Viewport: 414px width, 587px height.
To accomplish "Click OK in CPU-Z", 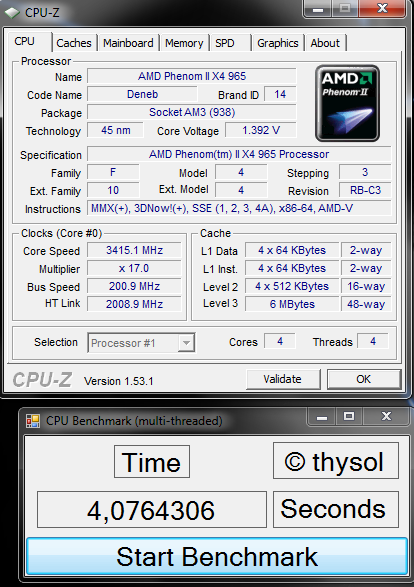I will (364, 379).
